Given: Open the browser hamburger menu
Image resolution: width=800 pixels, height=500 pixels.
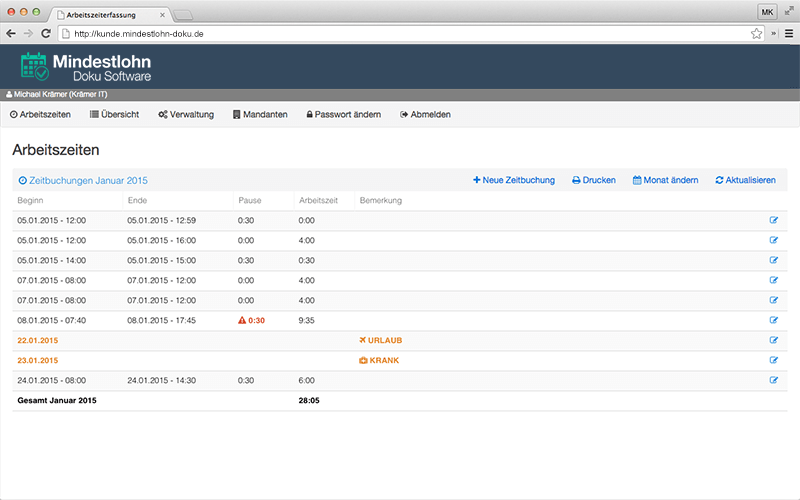Looking at the screenshot, I should [x=789, y=34].
